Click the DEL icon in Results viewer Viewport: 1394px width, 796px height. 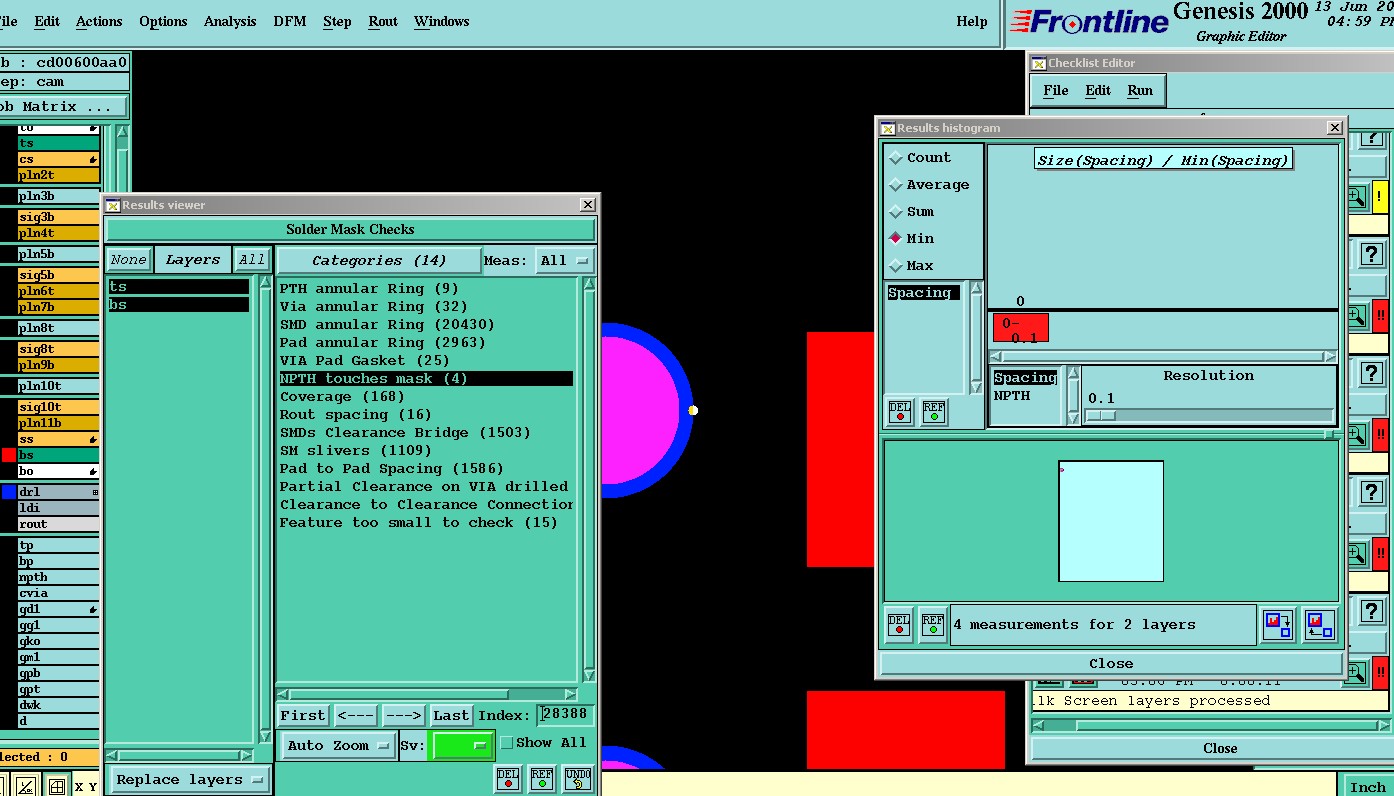tap(508, 778)
